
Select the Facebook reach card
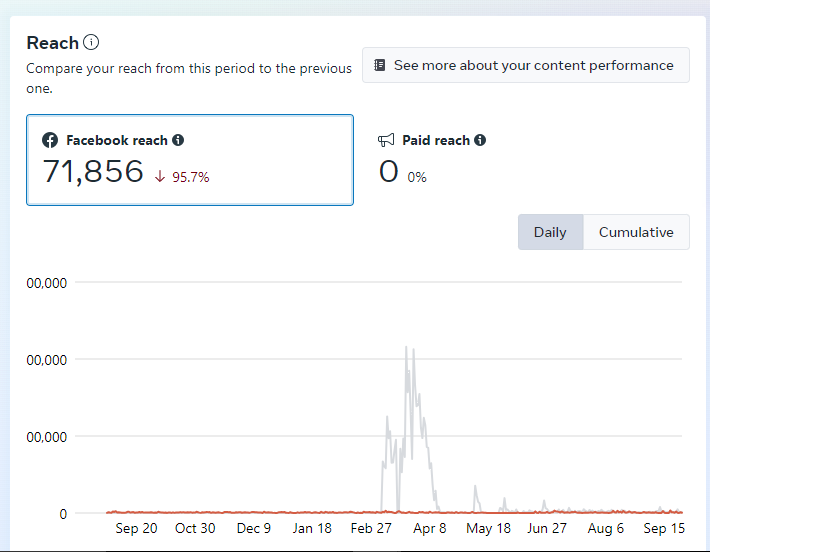(x=189, y=160)
